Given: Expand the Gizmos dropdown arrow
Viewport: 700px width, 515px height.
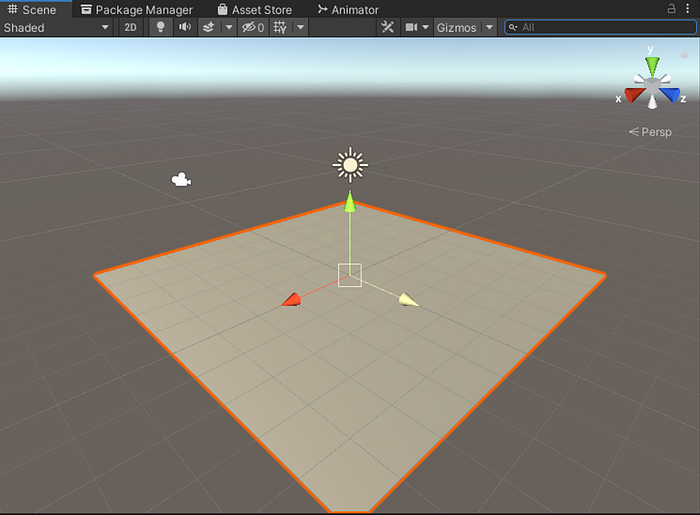Looking at the screenshot, I should [x=489, y=27].
